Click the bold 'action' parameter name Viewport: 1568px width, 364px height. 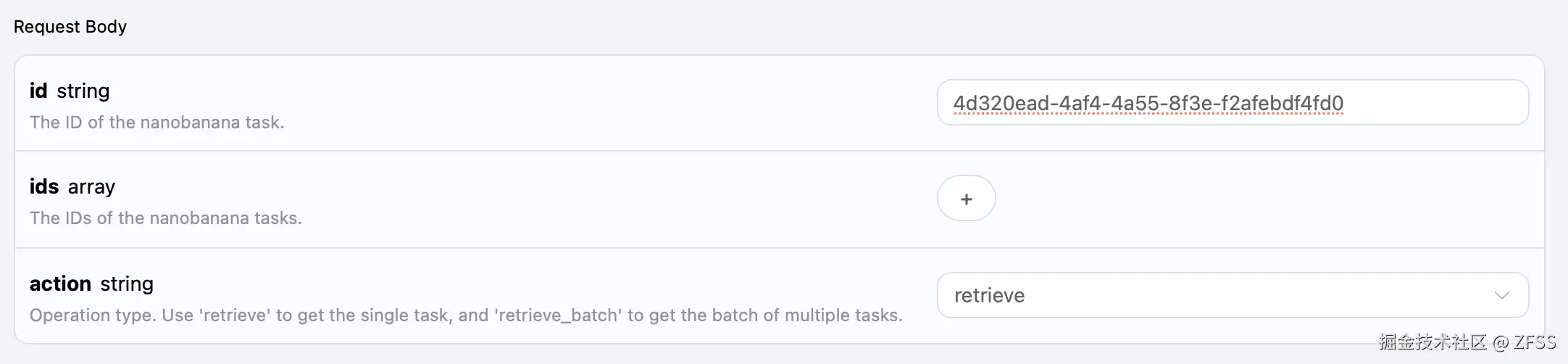(x=60, y=284)
